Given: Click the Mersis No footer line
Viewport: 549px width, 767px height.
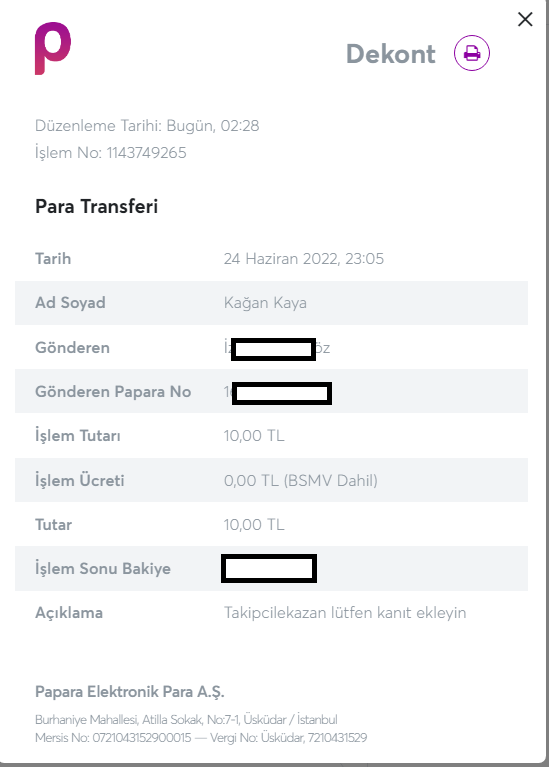Looking at the screenshot, I should coord(201,738).
